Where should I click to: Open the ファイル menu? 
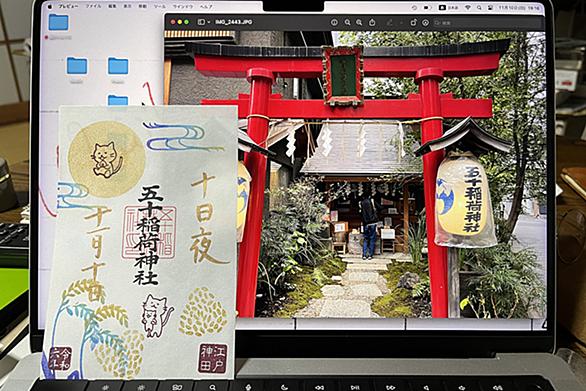[x=93, y=6]
